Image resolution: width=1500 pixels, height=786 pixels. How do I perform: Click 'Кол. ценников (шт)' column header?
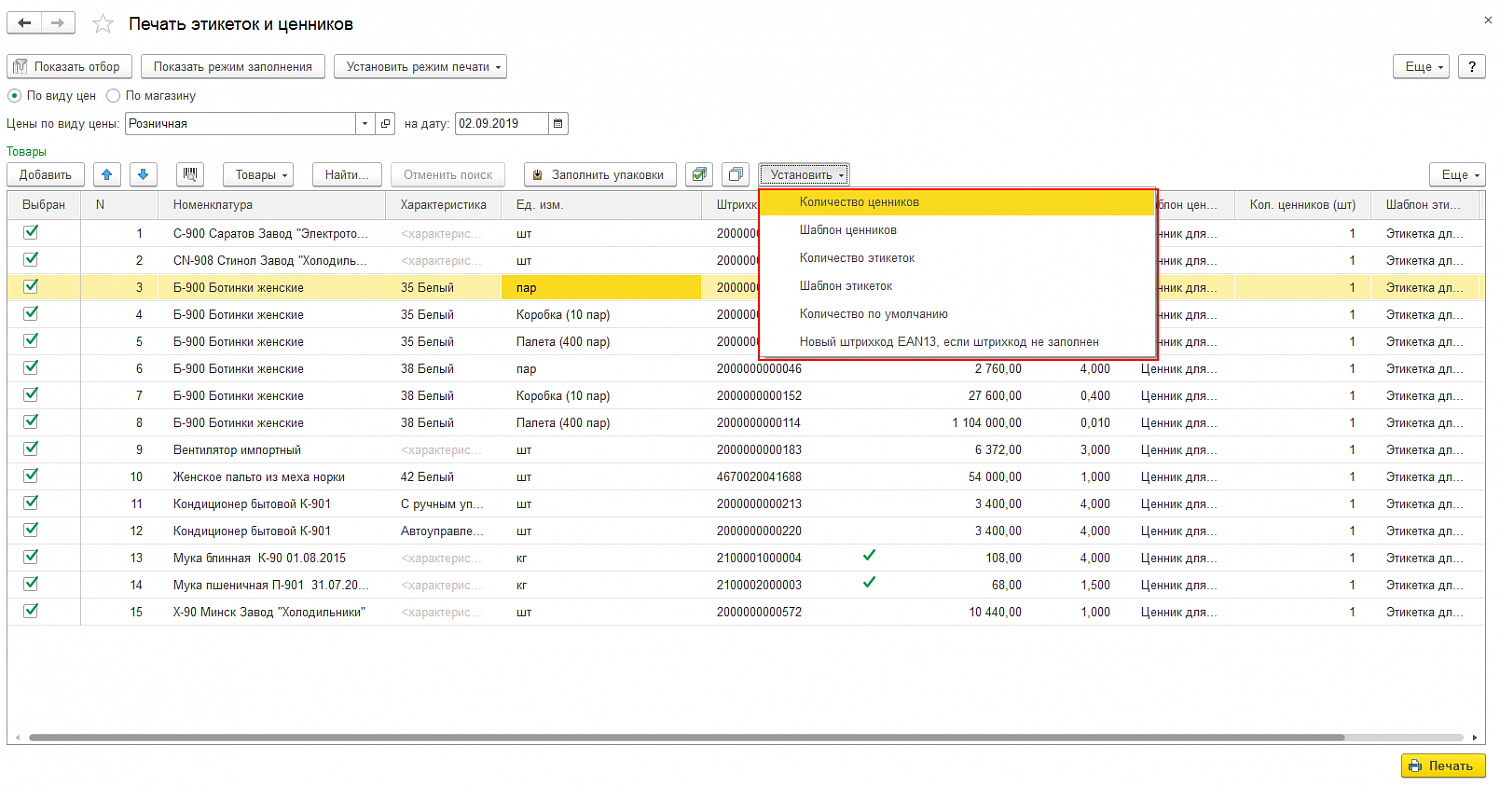tap(1303, 205)
